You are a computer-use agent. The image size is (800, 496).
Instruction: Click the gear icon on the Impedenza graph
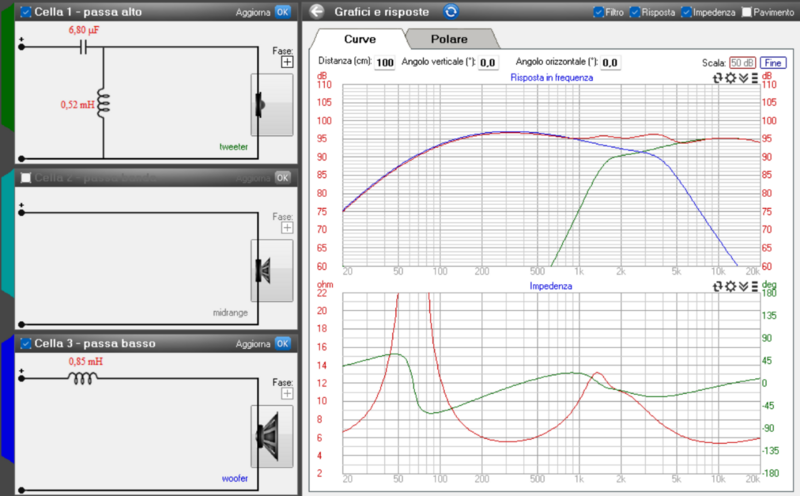731,286
